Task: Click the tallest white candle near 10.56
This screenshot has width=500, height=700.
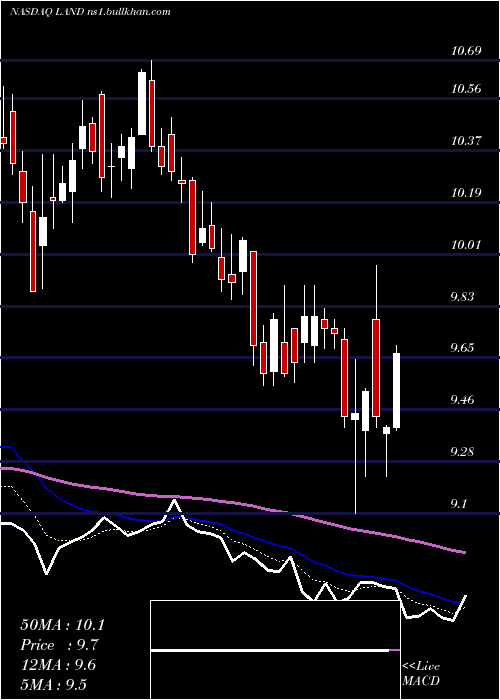Action: point(142,103)
